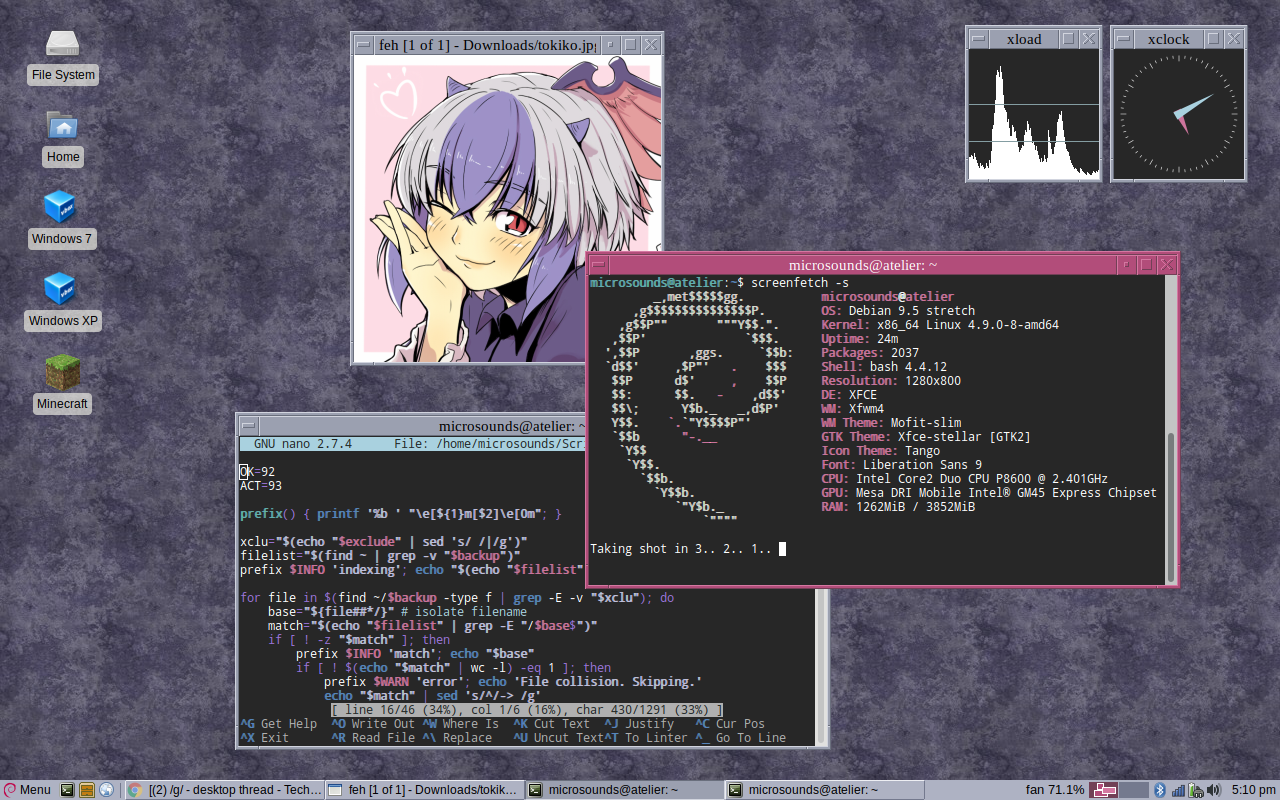Click the tokiko image in the feh window

coord(507,208)
